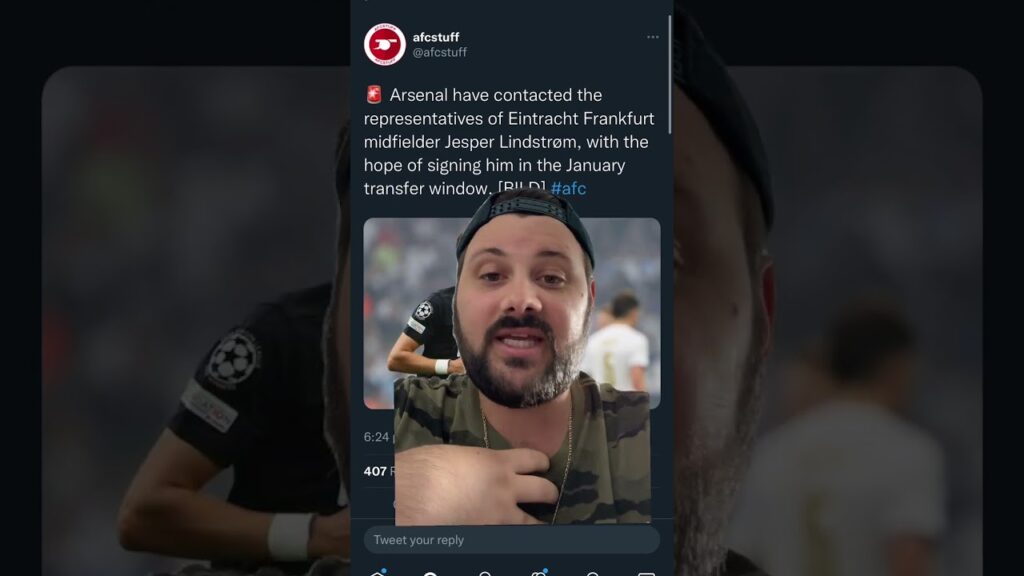Tap the Communities tab icon

(x=539, y=573)
